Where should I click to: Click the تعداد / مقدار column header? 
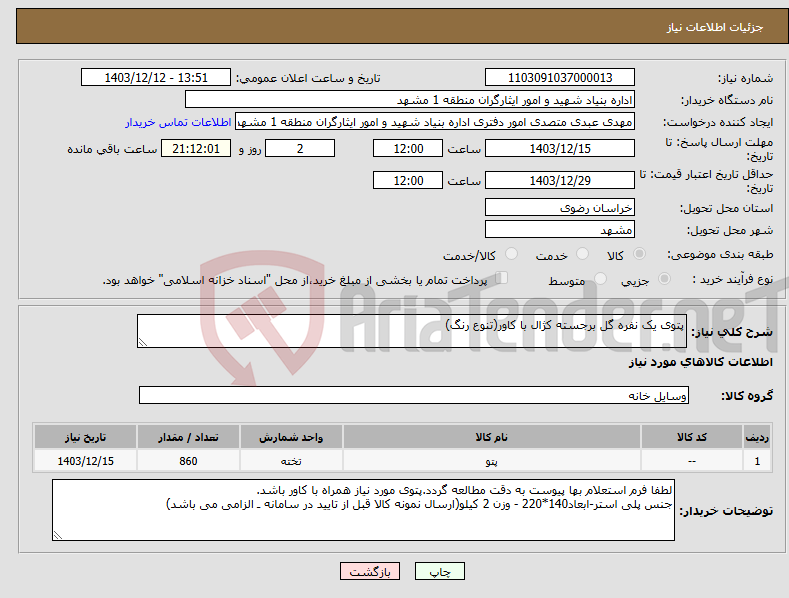click(x=188, y=437)
